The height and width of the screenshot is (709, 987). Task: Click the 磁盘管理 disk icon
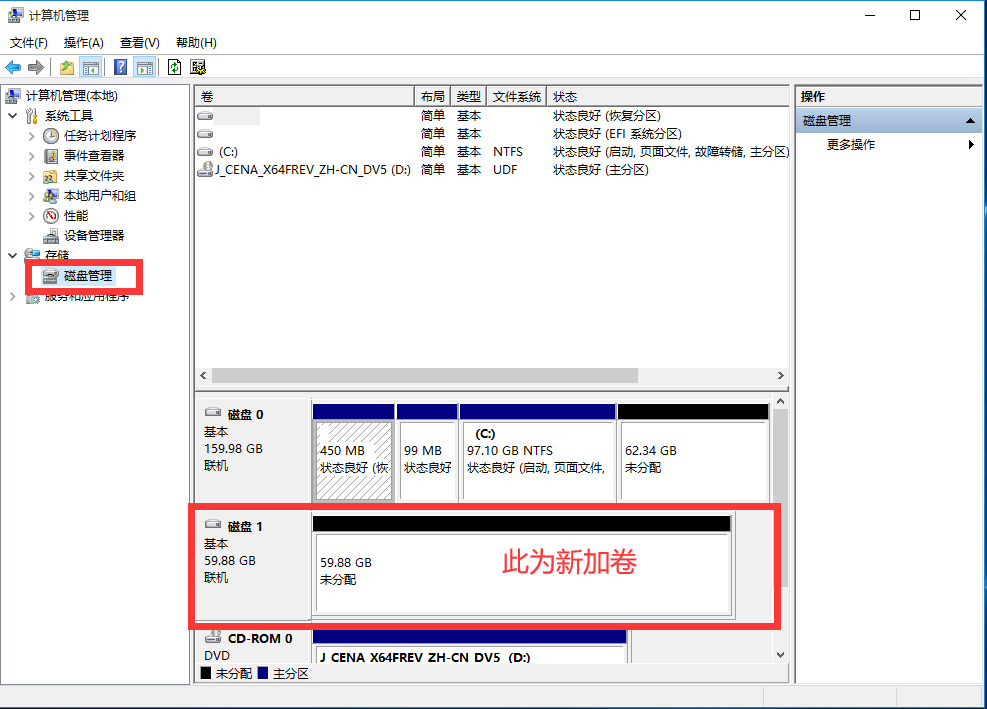click(x=50, y=276)
